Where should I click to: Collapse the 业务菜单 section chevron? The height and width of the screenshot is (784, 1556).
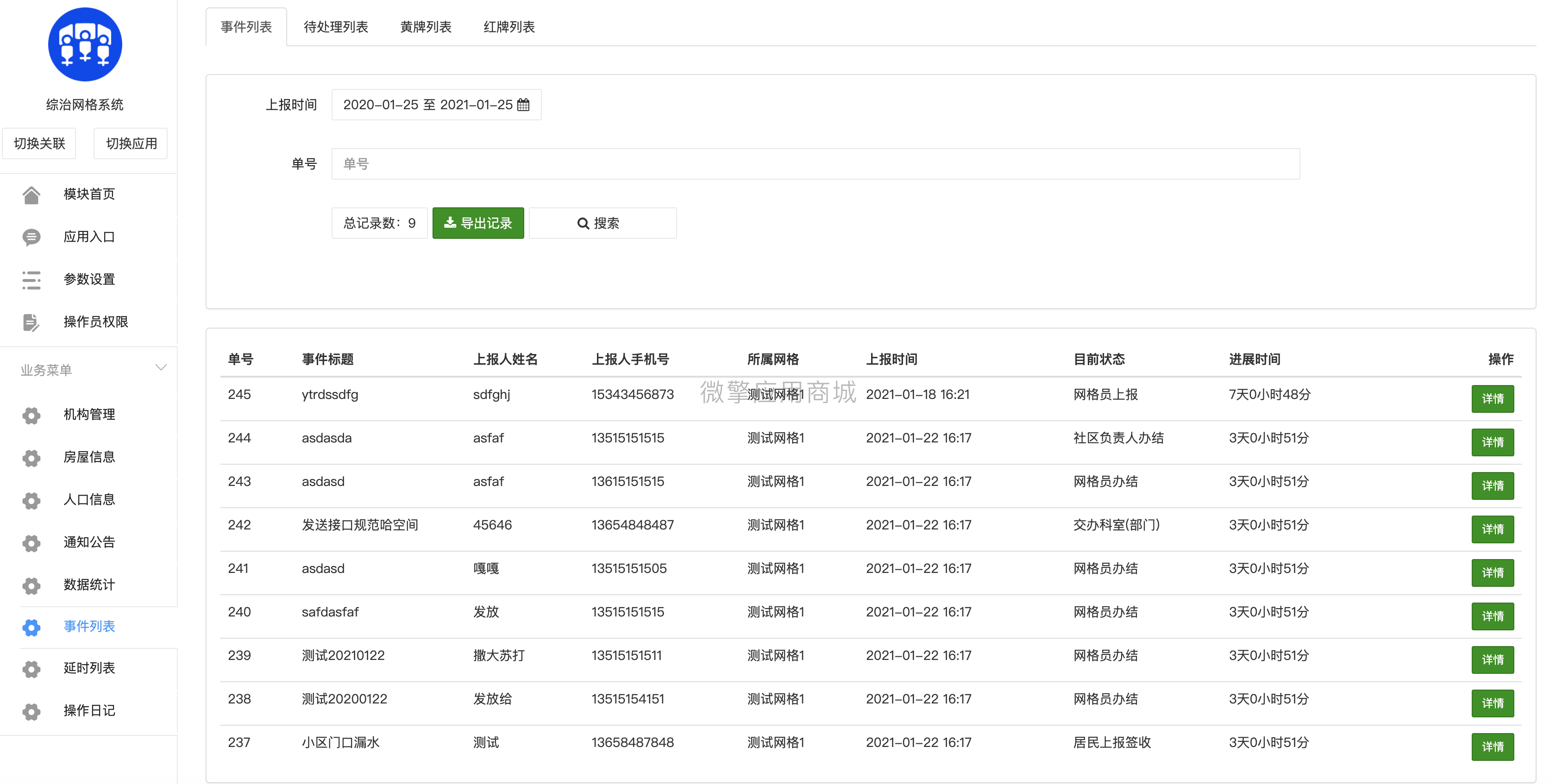161,367
